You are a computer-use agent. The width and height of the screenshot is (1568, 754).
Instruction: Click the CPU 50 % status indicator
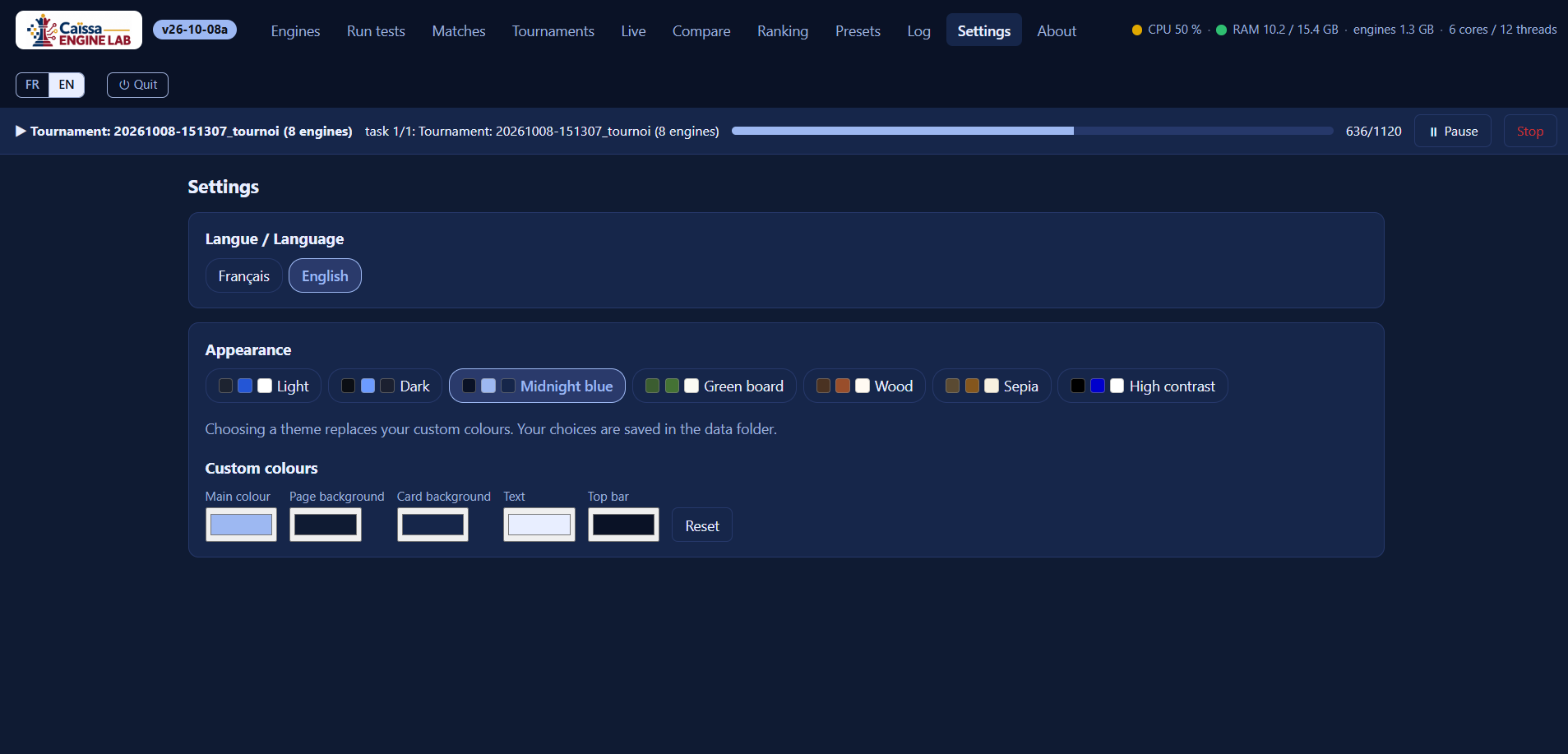(x=1166, y=30)
